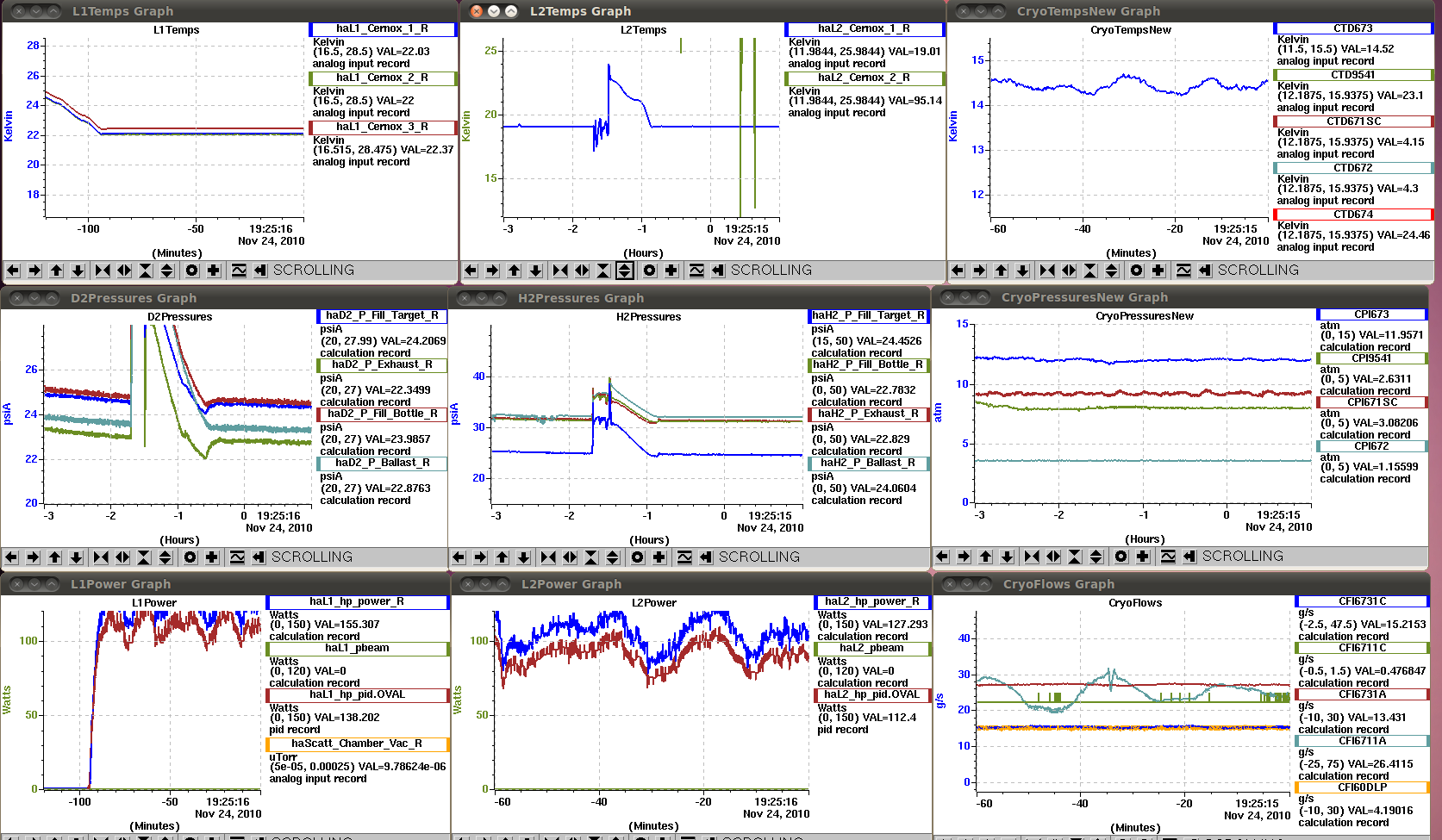Pan up in CryoTempsNew Graph toolbar
Viewport: 1442px width, 840px height.
1002,271
